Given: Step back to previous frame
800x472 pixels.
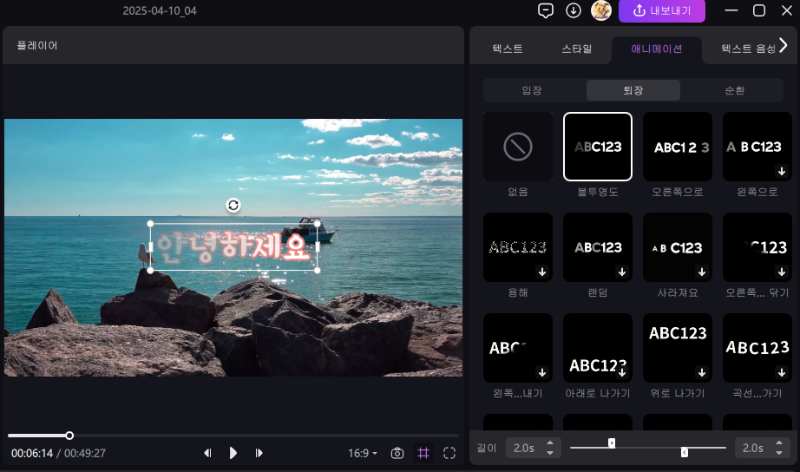Looking at the screenshot, I should tap(208, 453).
